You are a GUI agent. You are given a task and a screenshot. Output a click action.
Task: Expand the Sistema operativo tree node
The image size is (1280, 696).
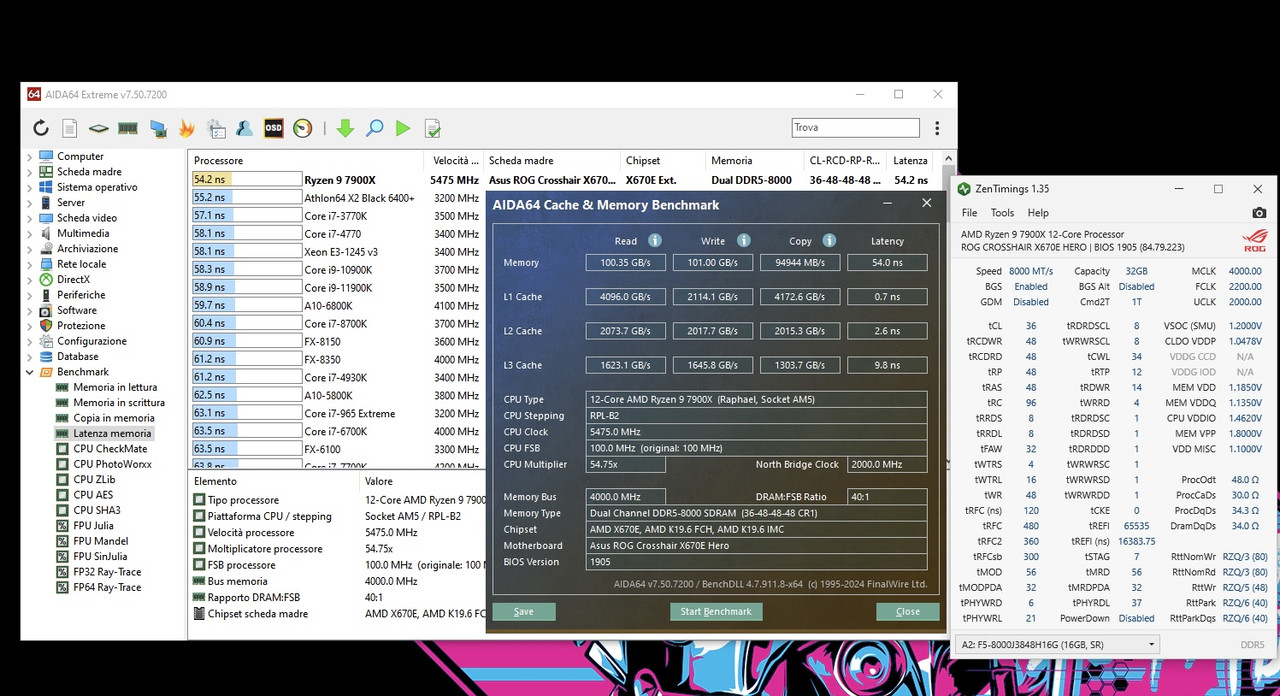tap(29, 187)
